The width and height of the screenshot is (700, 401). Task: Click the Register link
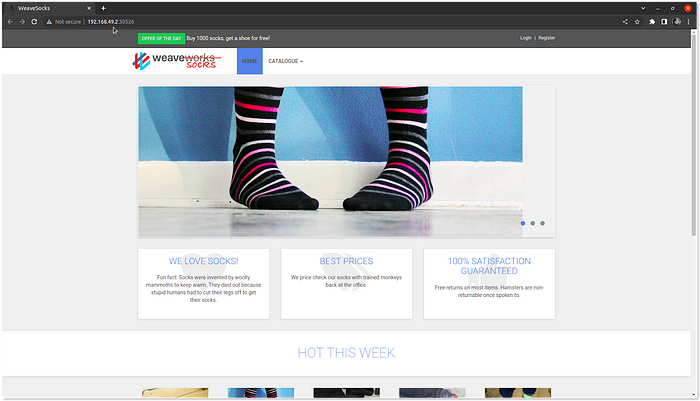(x=547, y=38)
